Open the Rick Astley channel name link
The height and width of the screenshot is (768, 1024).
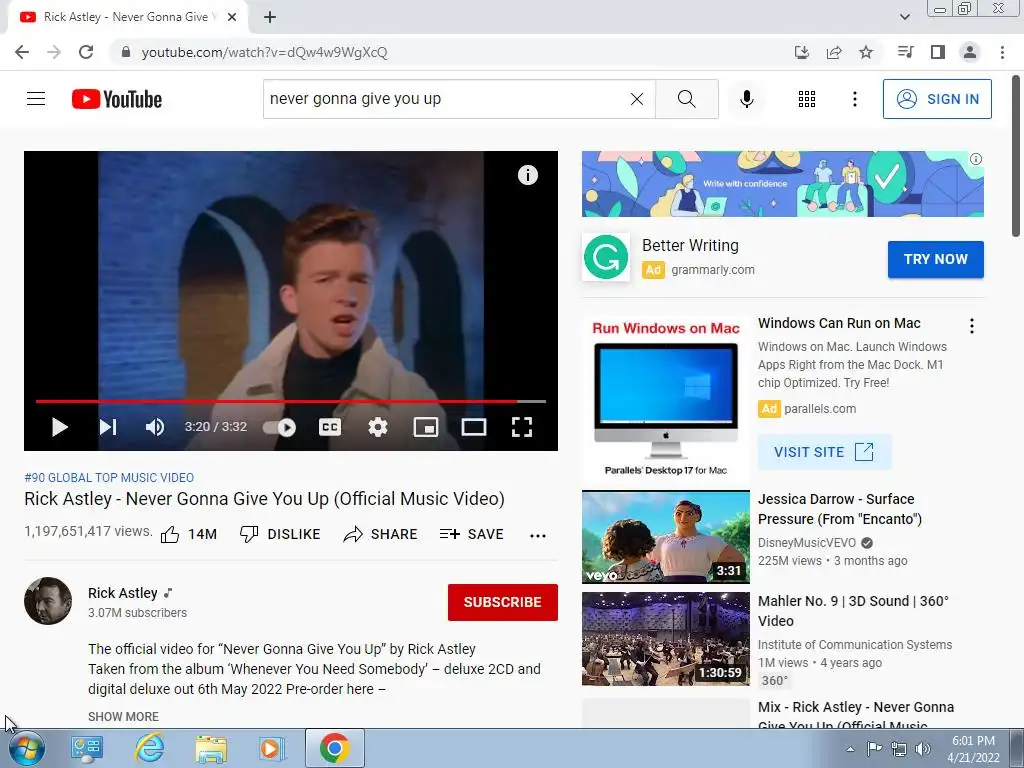(123, 593)
